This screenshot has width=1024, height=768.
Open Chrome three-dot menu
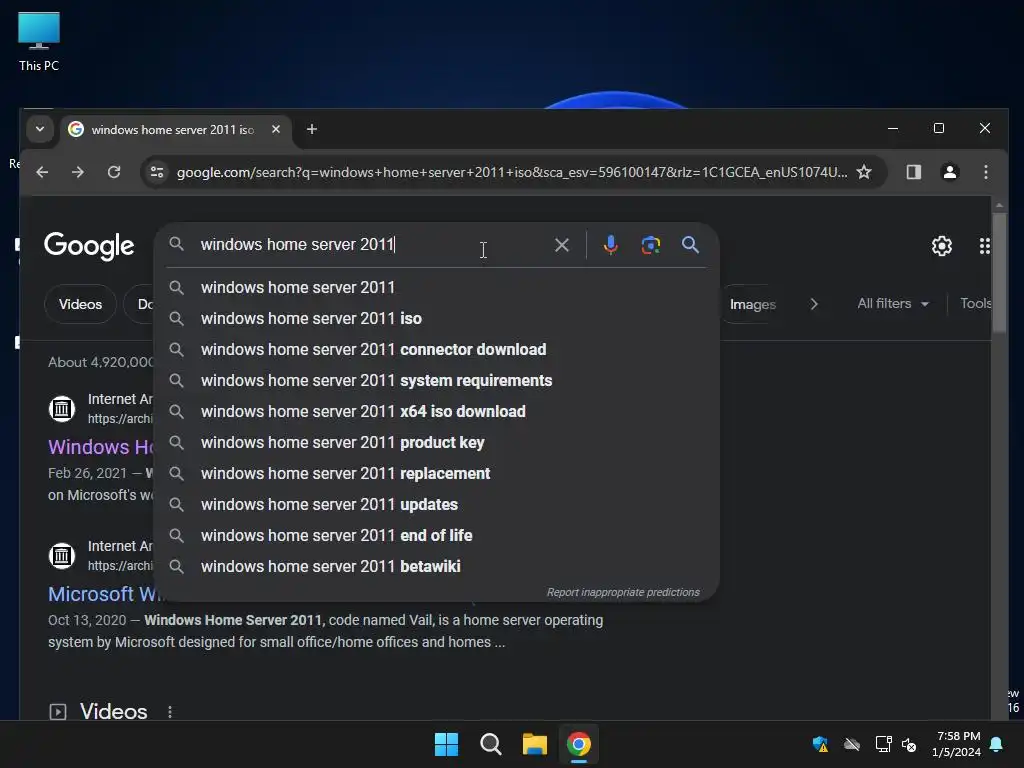985,172
